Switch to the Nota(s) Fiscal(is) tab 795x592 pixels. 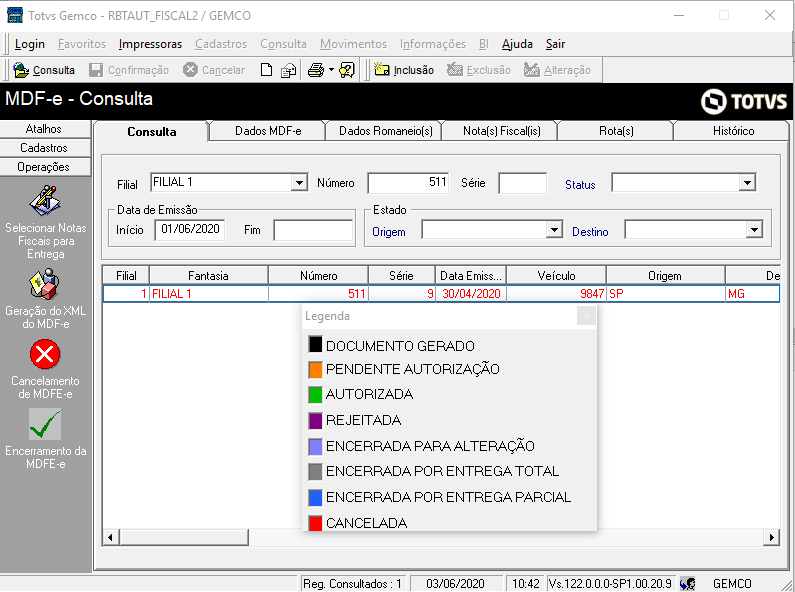click(501, 131)
